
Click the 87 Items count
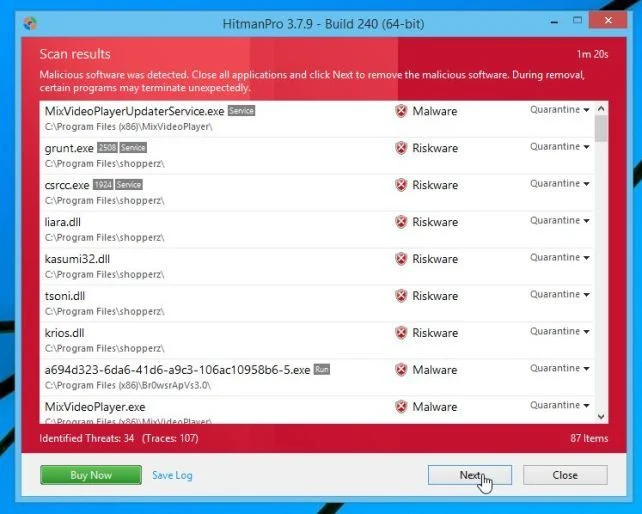[x=589, y=438]
